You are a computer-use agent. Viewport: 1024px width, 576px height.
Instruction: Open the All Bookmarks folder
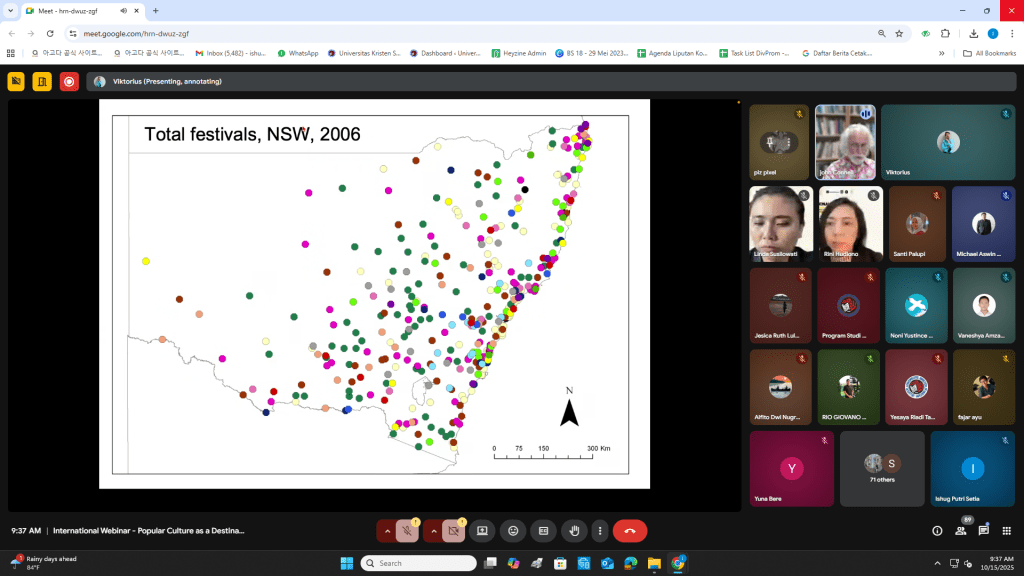coord(988,53)
